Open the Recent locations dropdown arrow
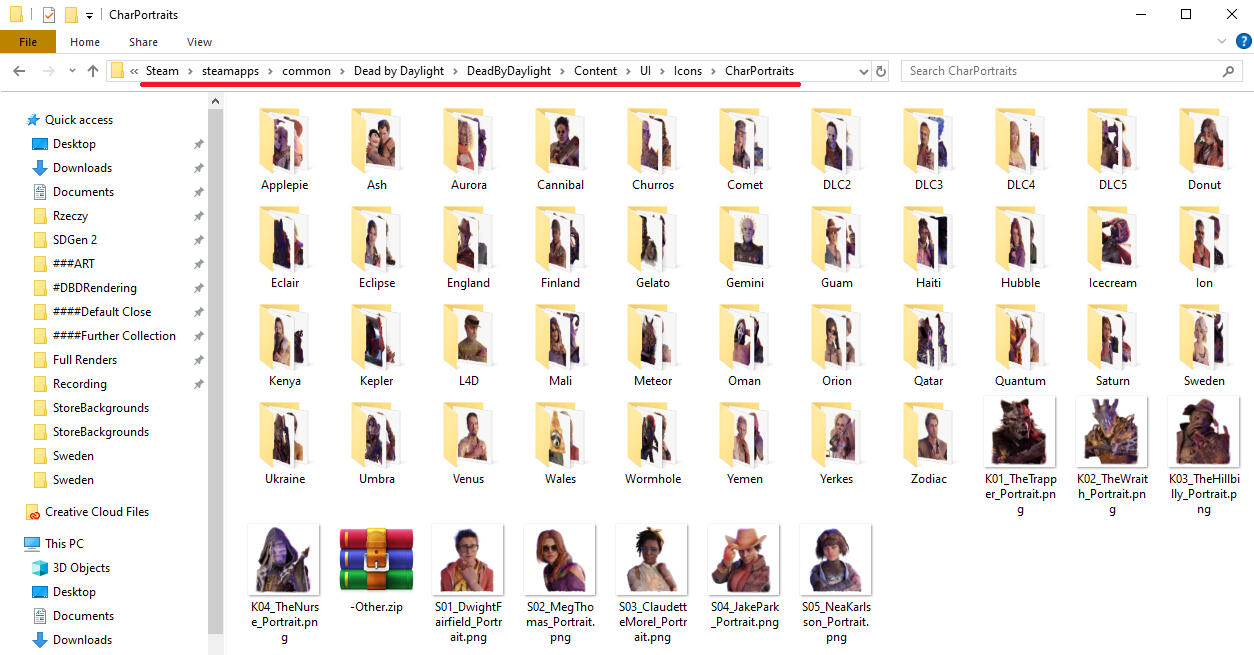 [x=72, y=71]
